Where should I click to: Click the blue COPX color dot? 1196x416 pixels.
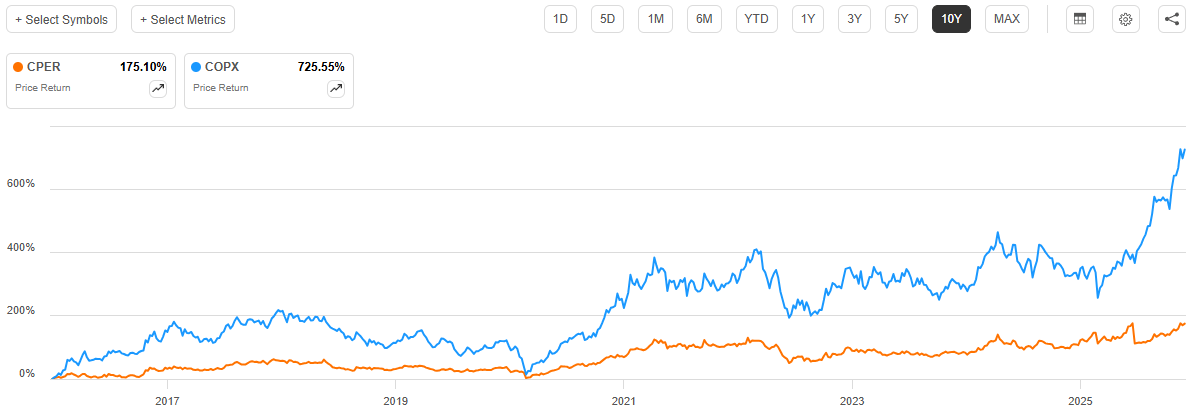pos(197,67)
